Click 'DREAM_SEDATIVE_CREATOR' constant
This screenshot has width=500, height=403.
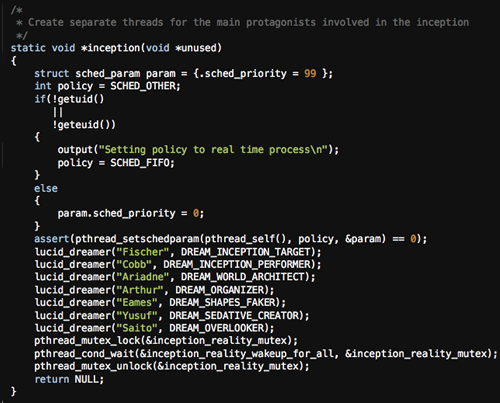pyautogui.click(x=234, y=315)
